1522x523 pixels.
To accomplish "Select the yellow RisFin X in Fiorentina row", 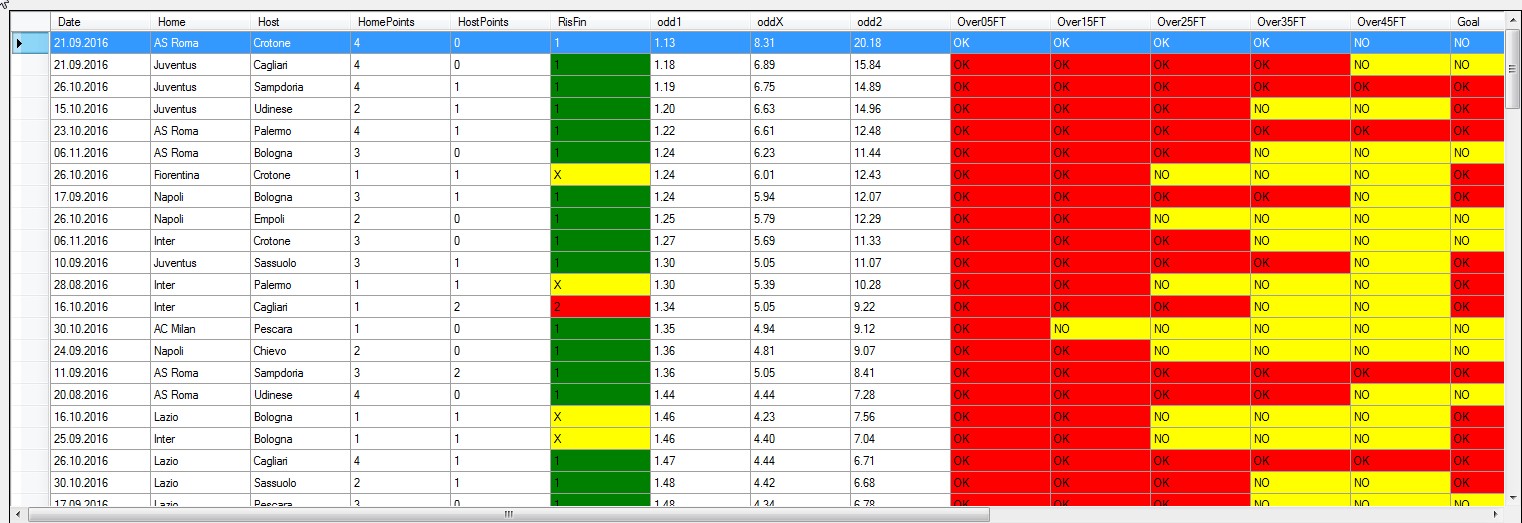I will [600, 175].
